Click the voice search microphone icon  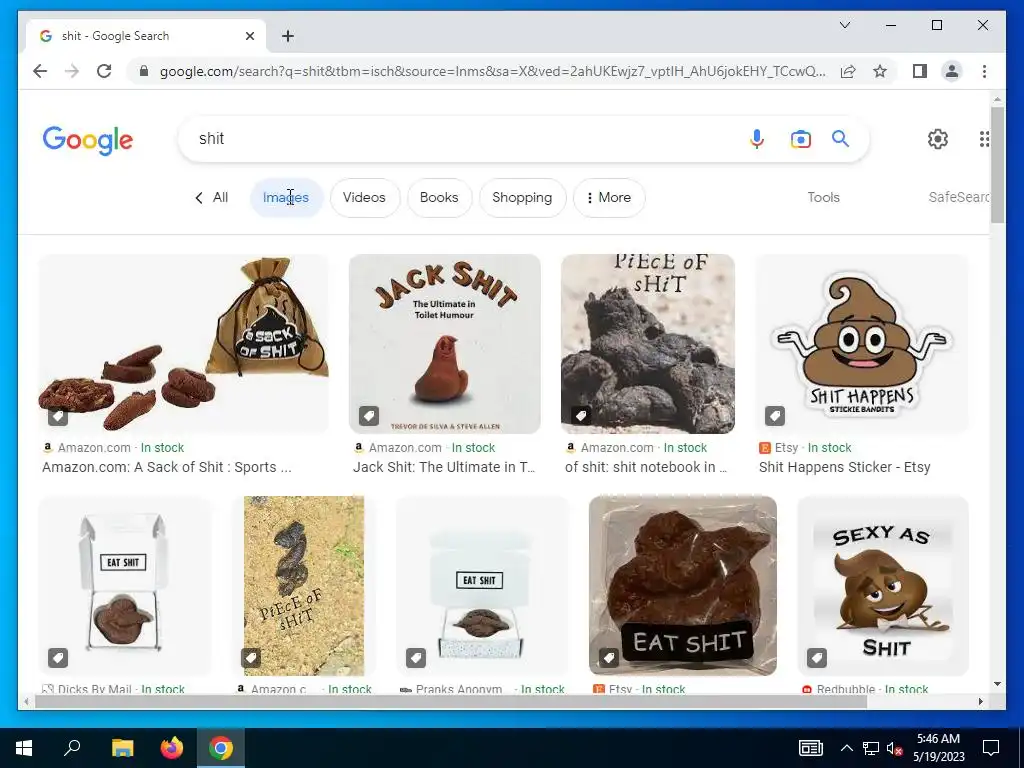tap(756, 138)
